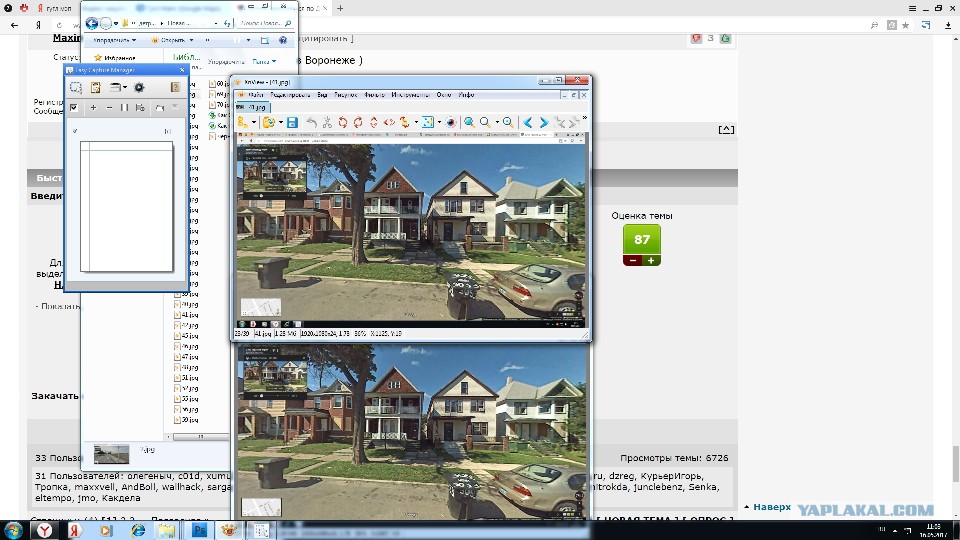Viewport: 960px width, 540px height.
Task: Flip image horizontally in XnView toolbar
Action: [389, 122]
